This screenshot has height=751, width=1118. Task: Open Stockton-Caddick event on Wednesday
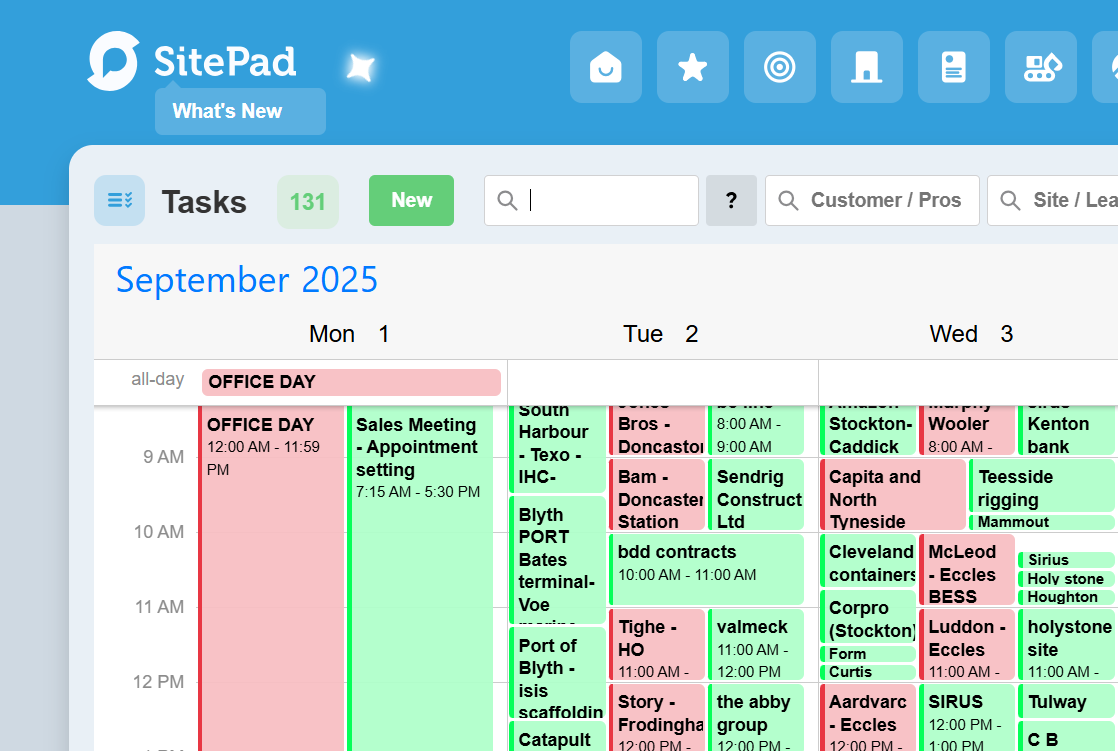coord(868,431)
